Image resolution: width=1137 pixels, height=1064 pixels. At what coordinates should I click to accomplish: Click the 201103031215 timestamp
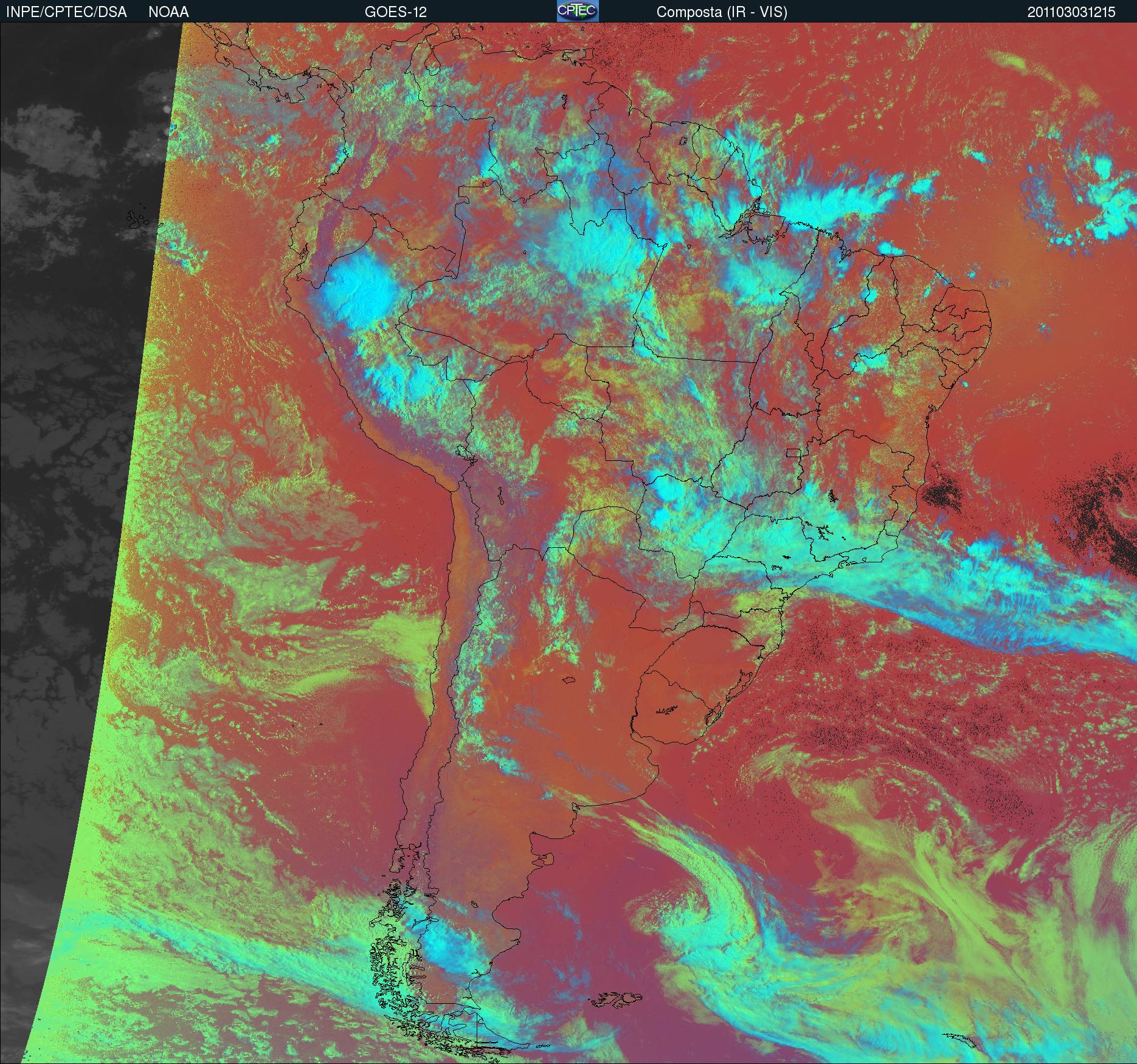1071,12
